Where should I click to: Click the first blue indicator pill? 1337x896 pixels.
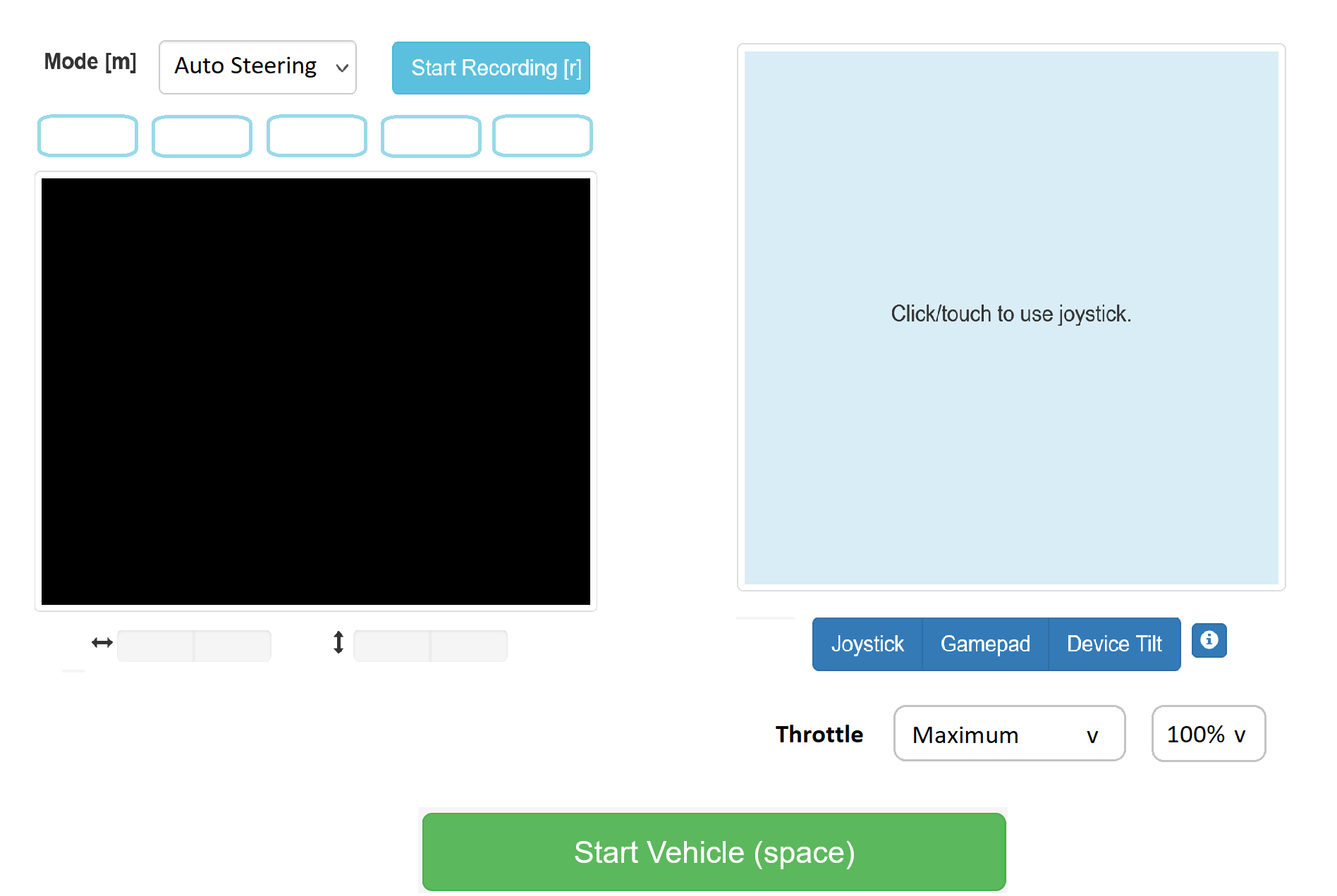(x=87, y=135)
